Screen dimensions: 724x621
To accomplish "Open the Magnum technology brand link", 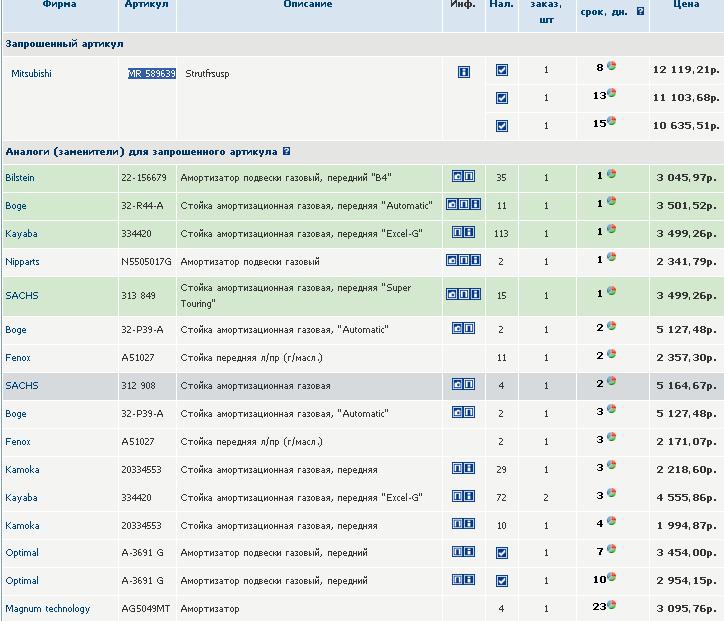I will pos(48,609).
